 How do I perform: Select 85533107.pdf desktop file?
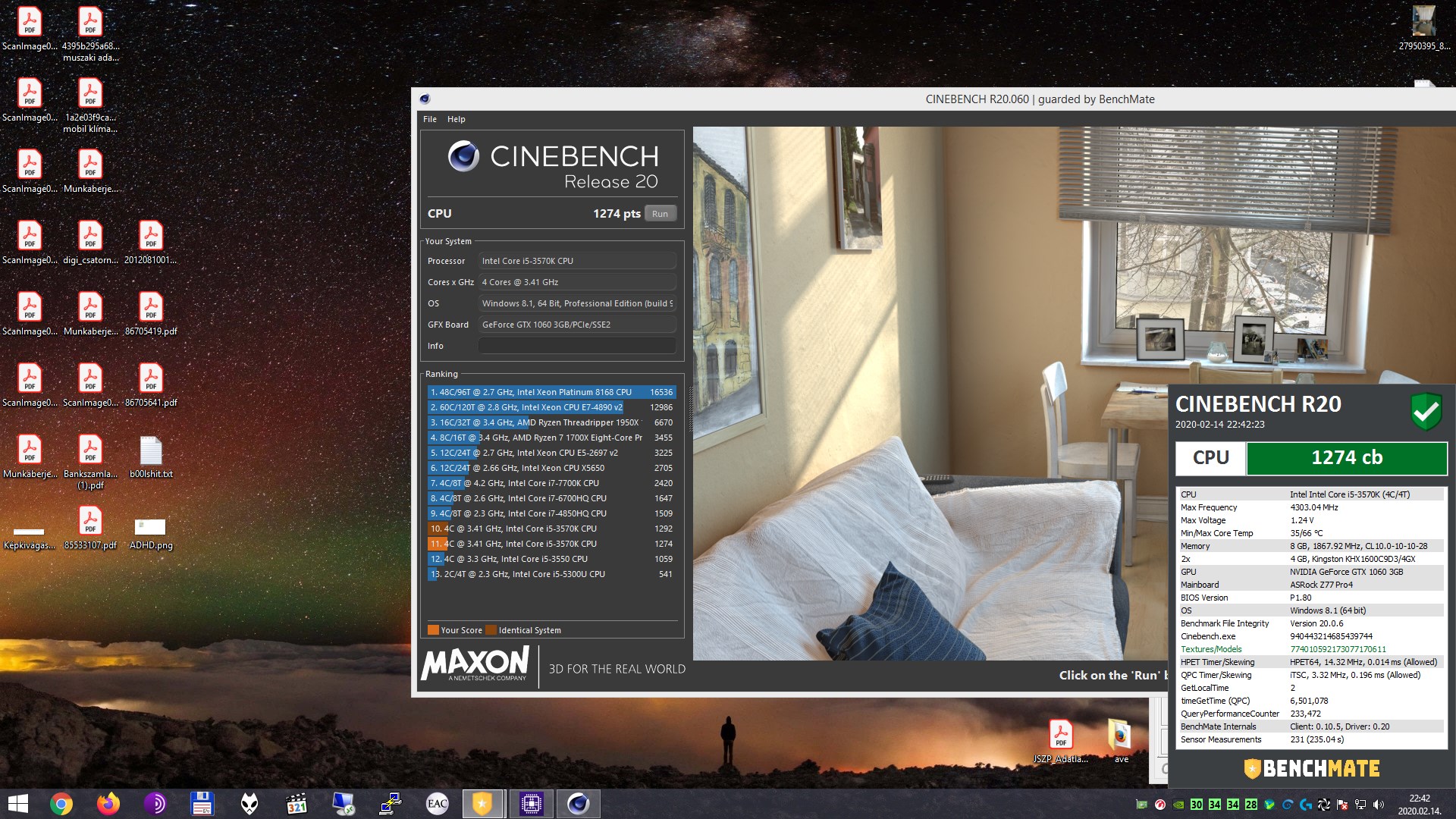90,527
